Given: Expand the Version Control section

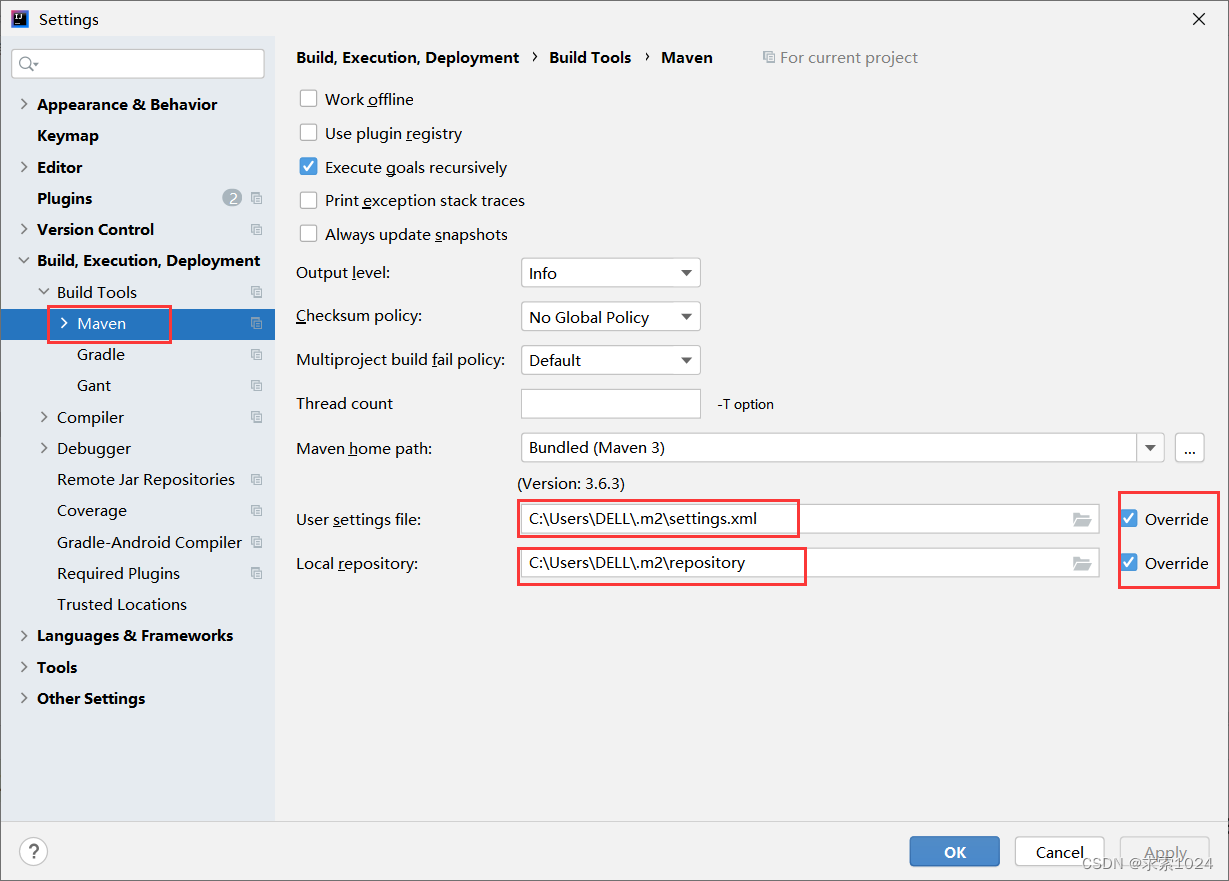Looking at the screenshot, I should point(24,229).
